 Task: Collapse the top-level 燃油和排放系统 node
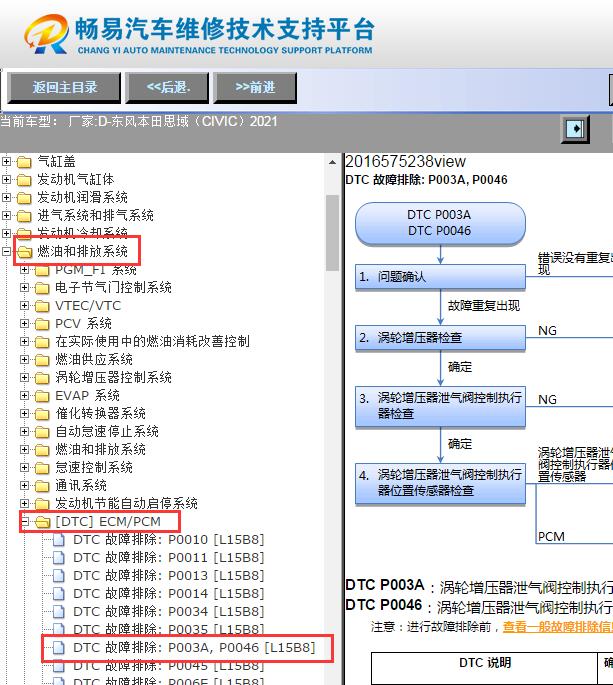7,252
